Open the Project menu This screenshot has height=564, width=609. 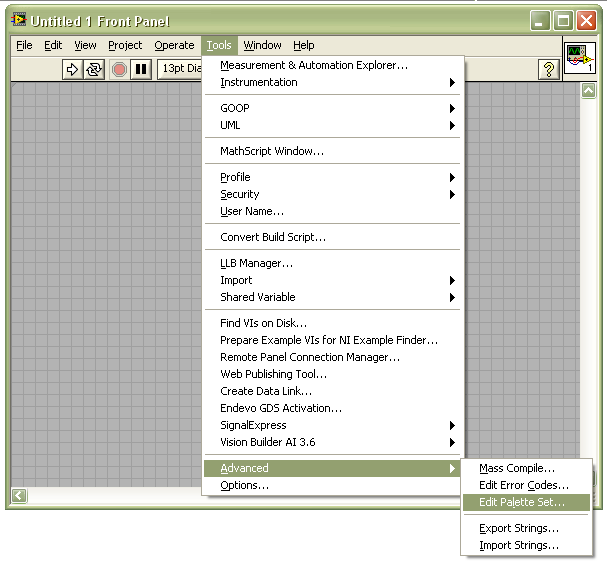click(x=125, y=45)
